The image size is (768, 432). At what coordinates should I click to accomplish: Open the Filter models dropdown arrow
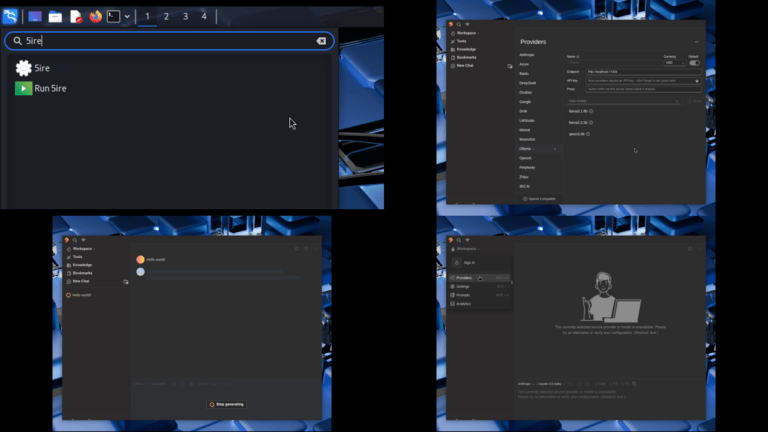tap(677, 101)
